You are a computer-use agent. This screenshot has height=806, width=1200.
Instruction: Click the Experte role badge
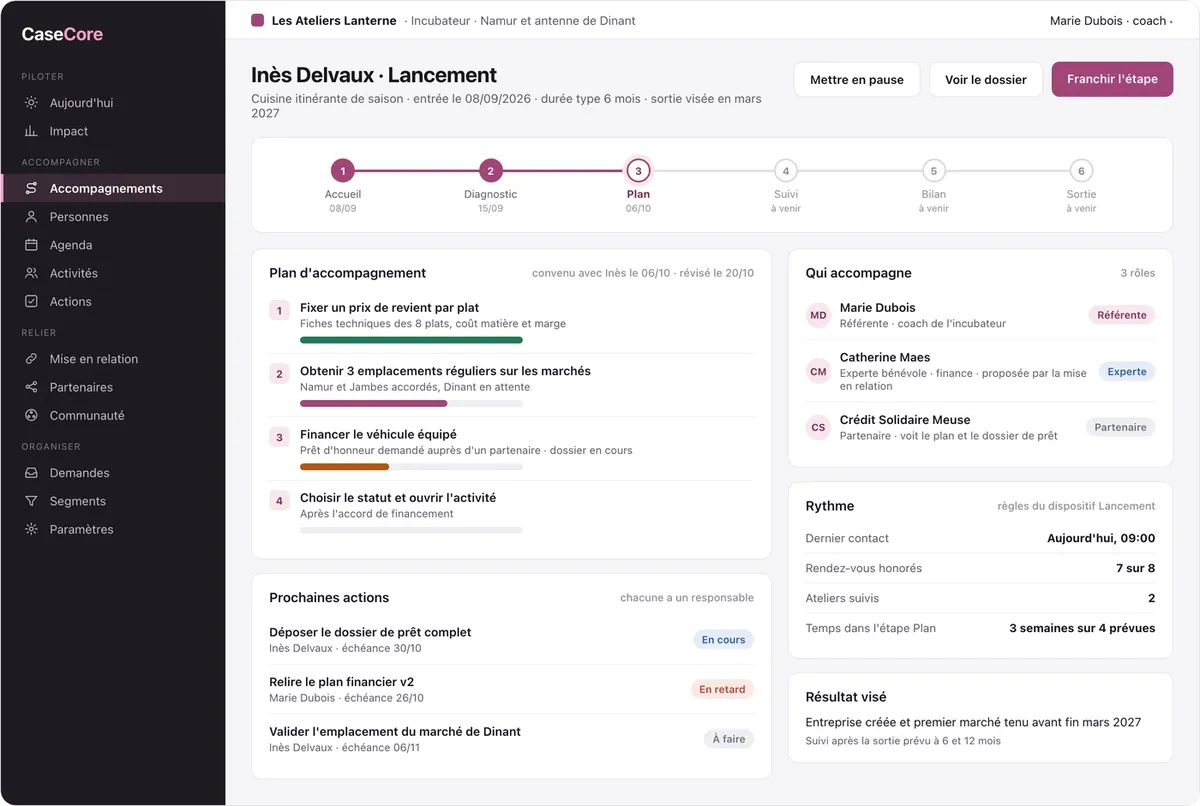point(1127,371)
